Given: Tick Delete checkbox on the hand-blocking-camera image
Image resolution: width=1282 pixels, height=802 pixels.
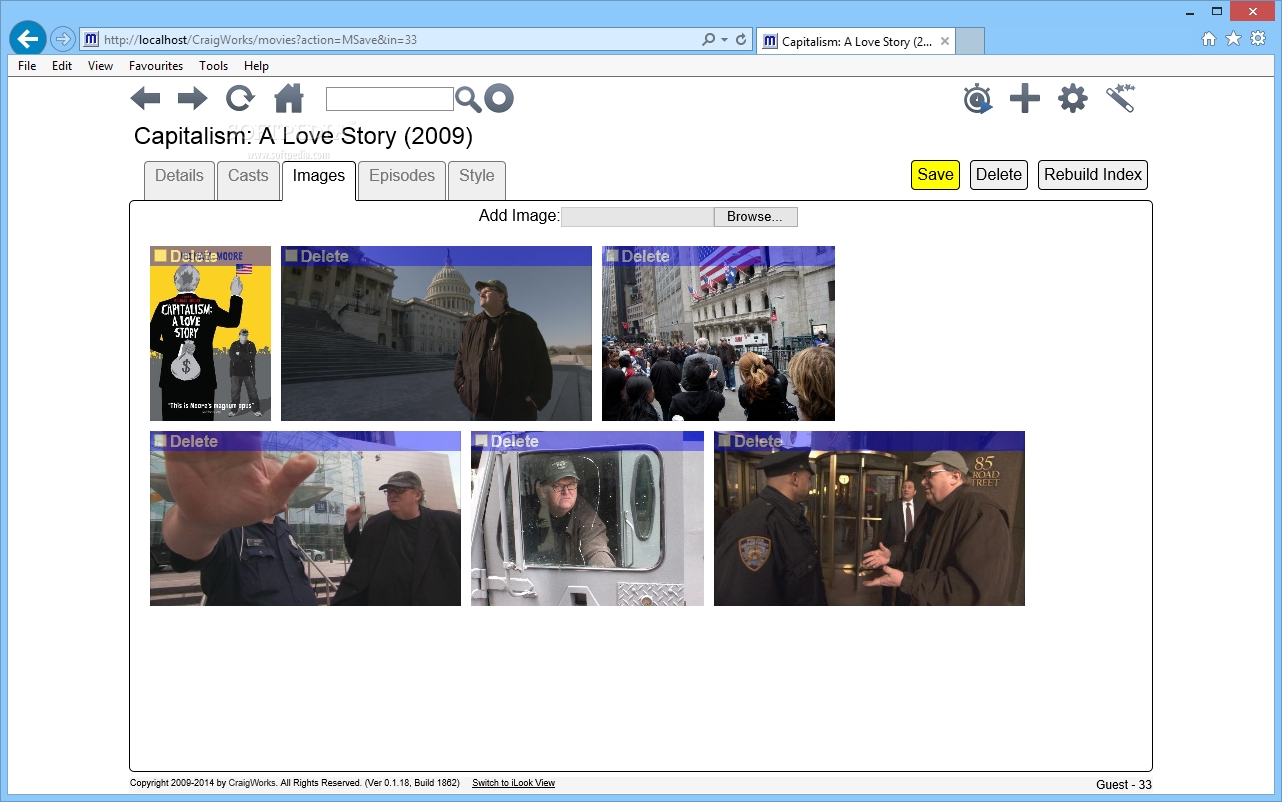Looking at the screenshot, I should 160,441.
